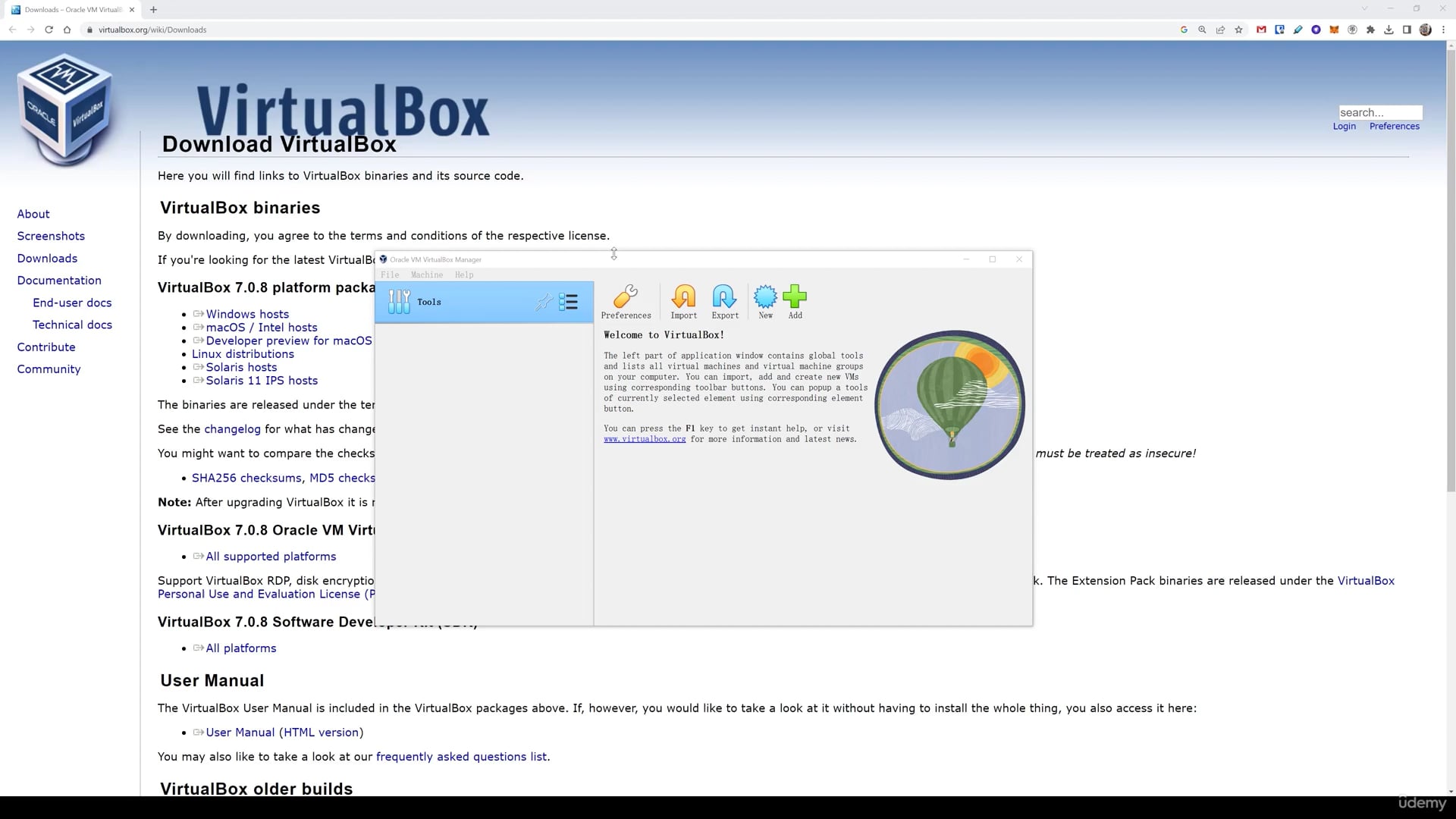Open Chrome's three-dot menu
The image size is (1456, 819).
tap(1444, 30)
